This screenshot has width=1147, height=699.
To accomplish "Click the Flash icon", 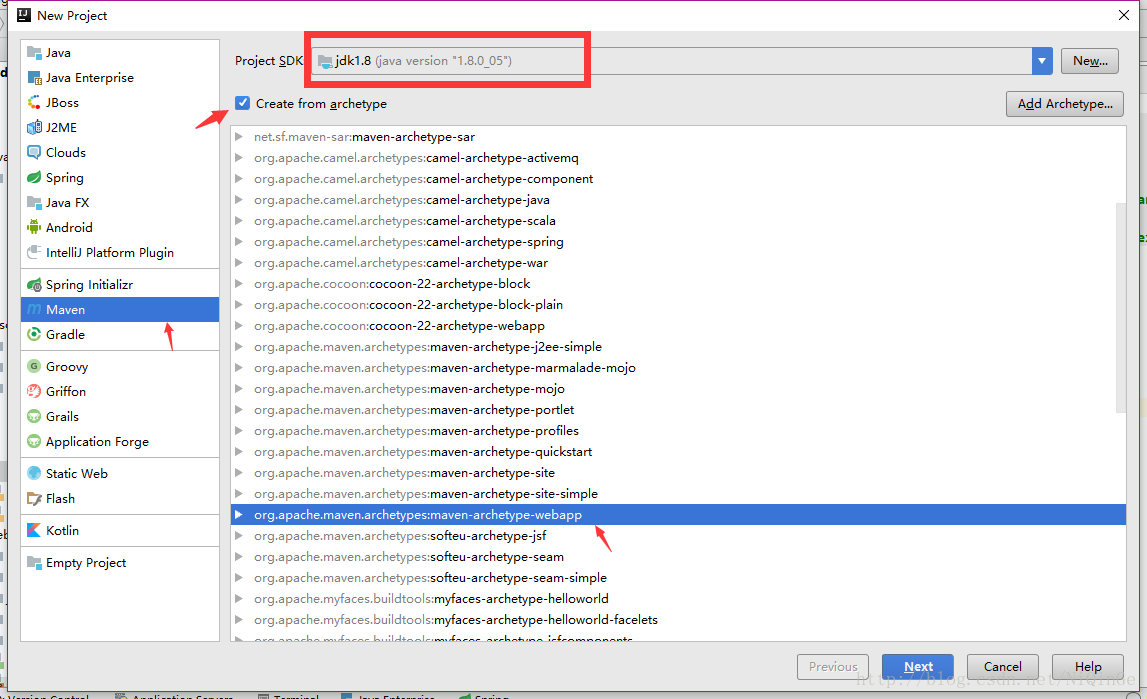I will click(x=34, y=499).
